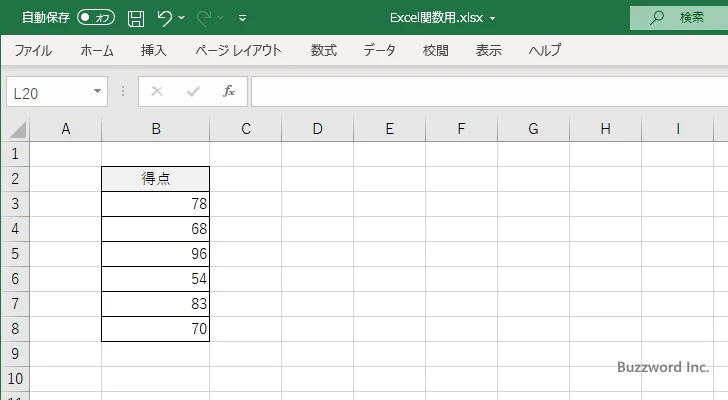The height and width of the screenshot is (400, 728).
Task: Click the formula bar resize dots handle
Action: 123,91
